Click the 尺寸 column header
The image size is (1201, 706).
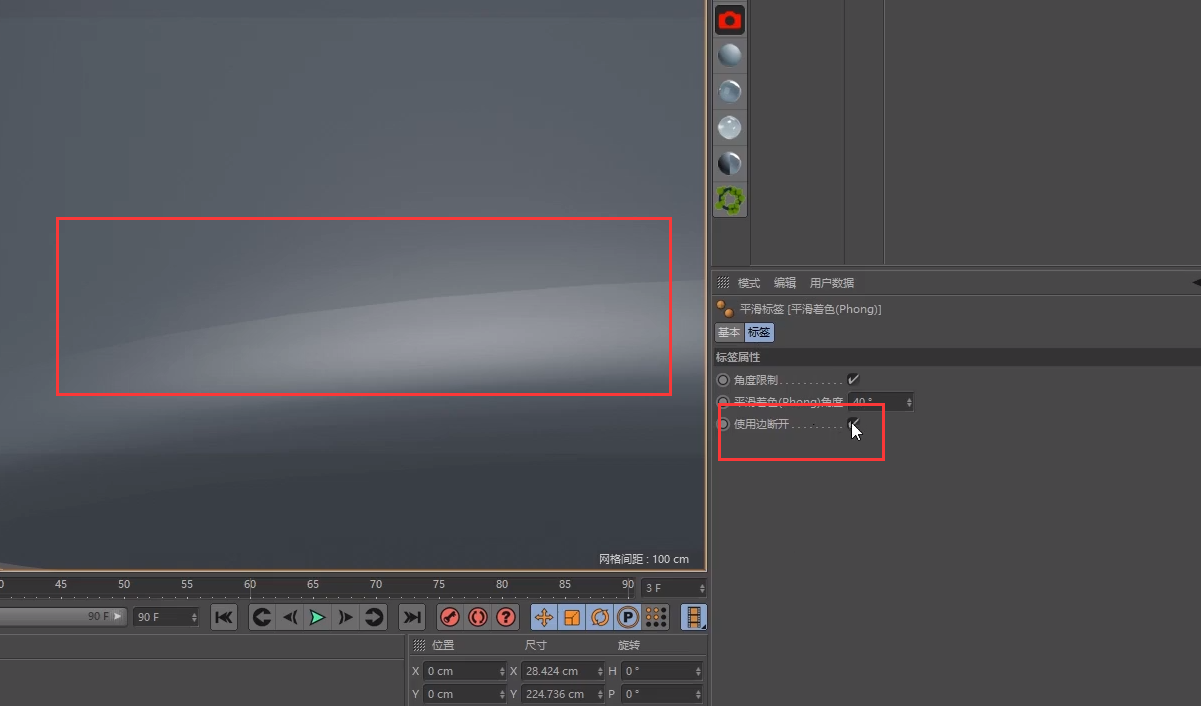coord(536,646)
